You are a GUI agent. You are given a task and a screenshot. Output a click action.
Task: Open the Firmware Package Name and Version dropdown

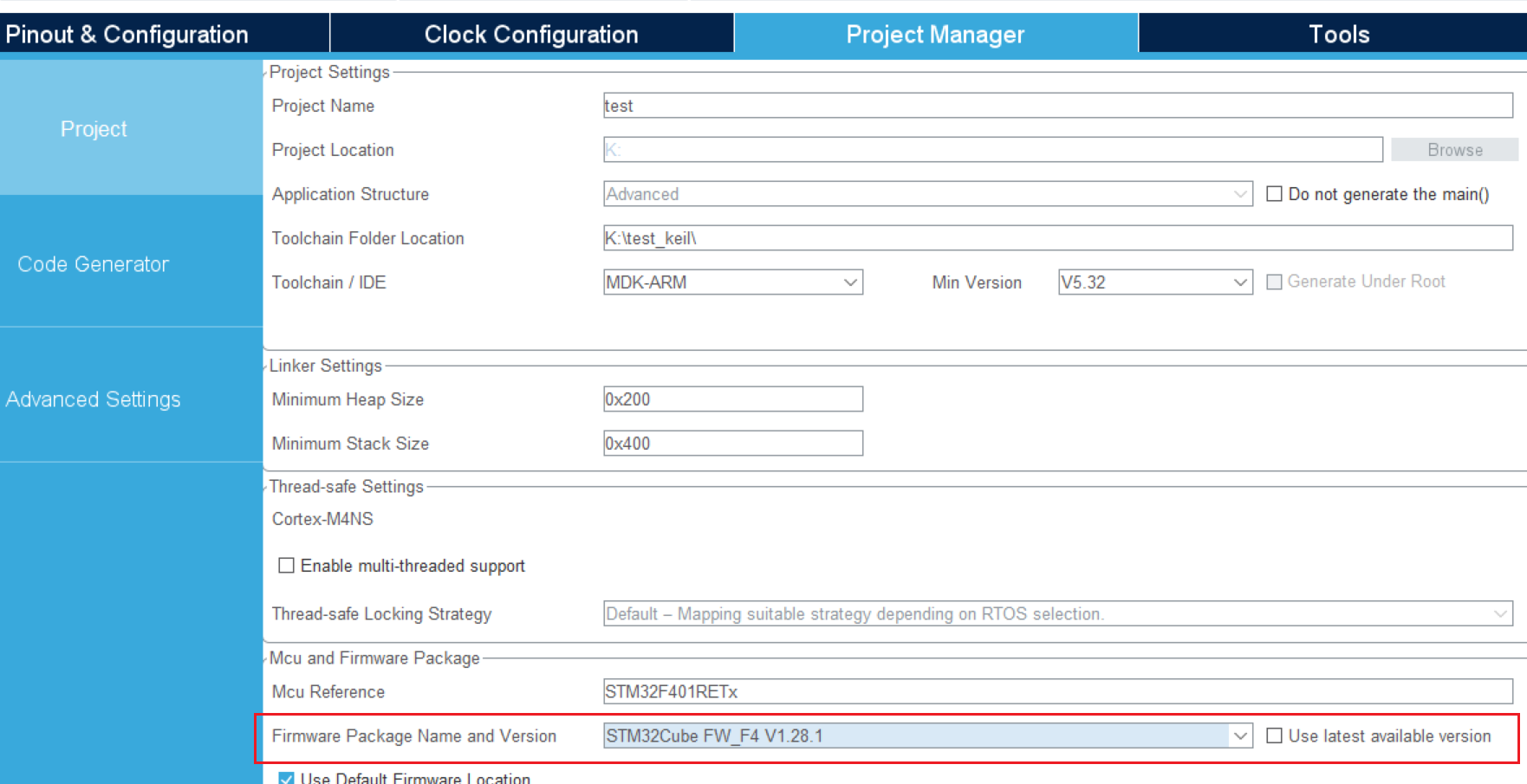(1241, 735)
